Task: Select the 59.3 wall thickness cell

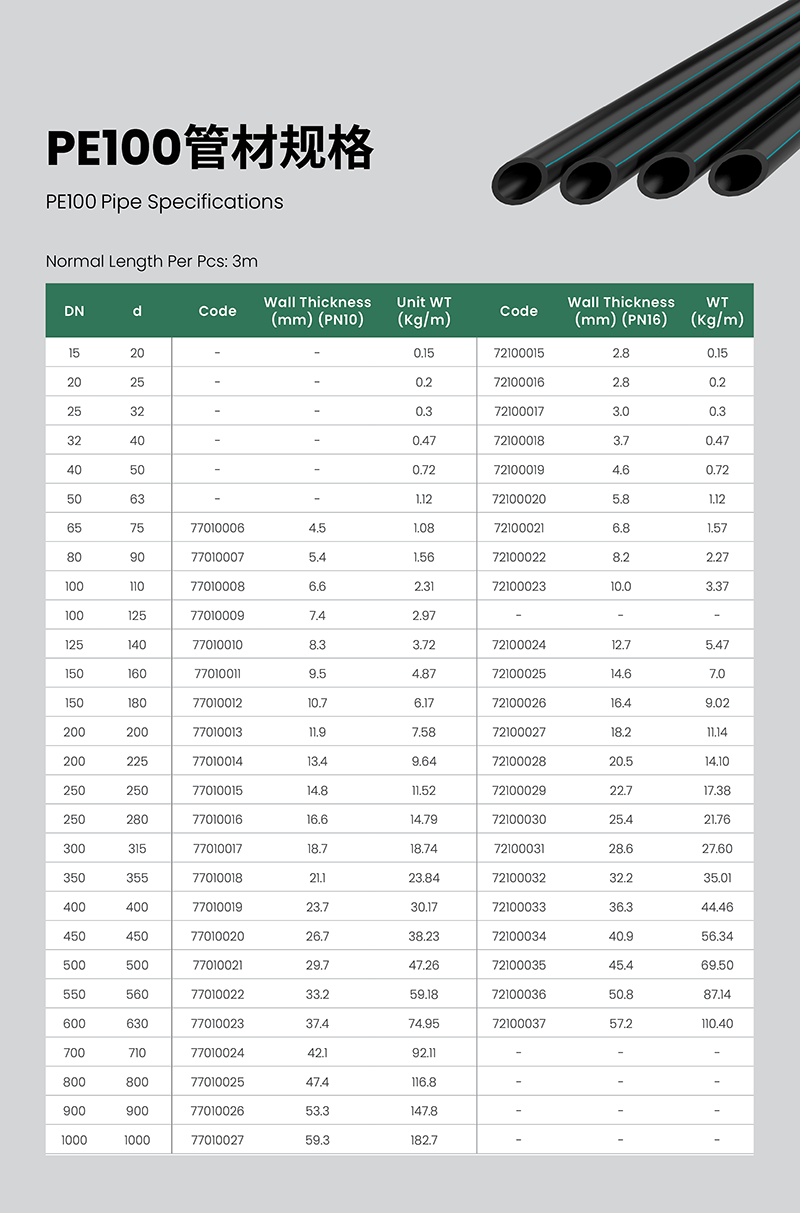Action: [317, 1140]
